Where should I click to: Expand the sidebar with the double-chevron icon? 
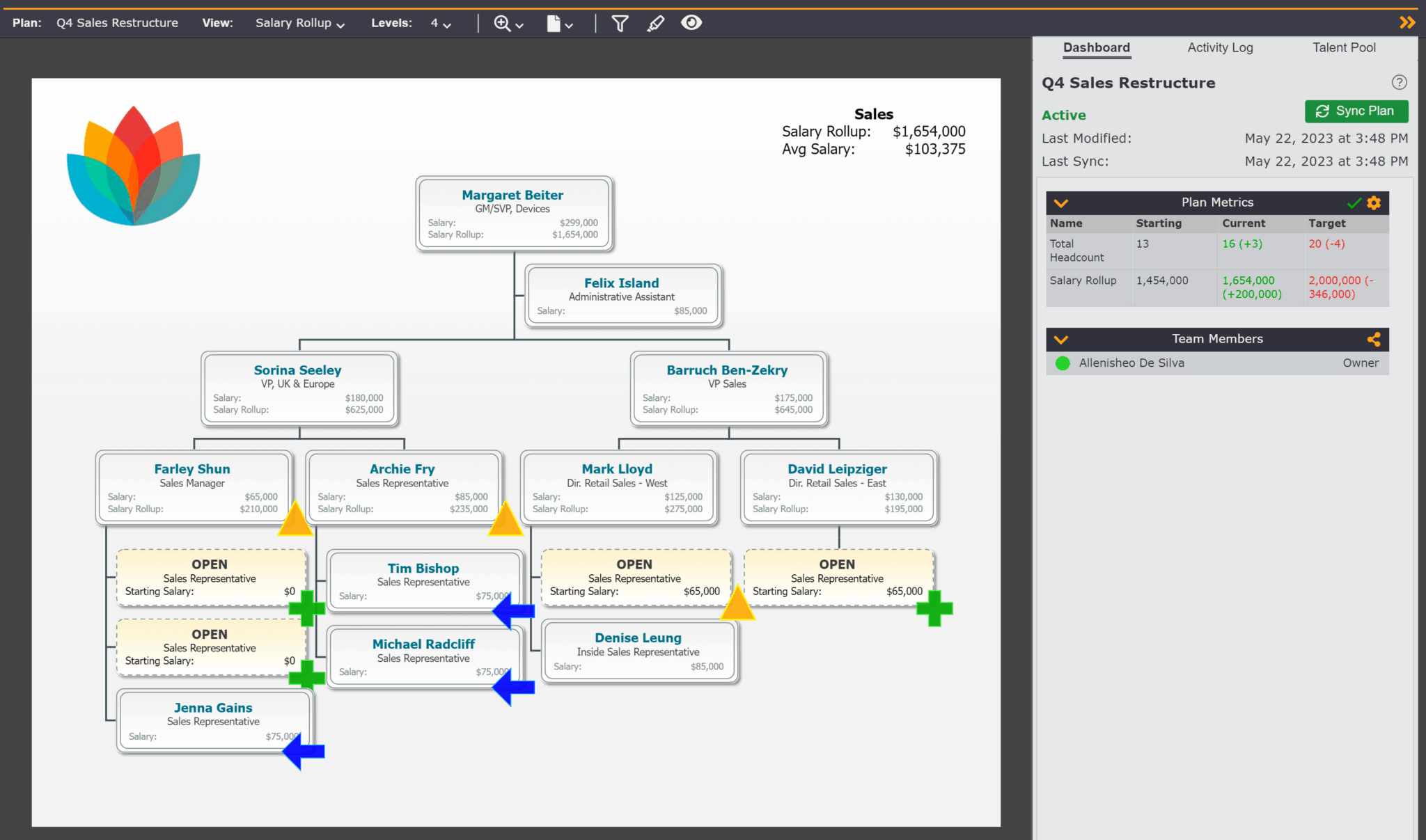coord(1407,22)
